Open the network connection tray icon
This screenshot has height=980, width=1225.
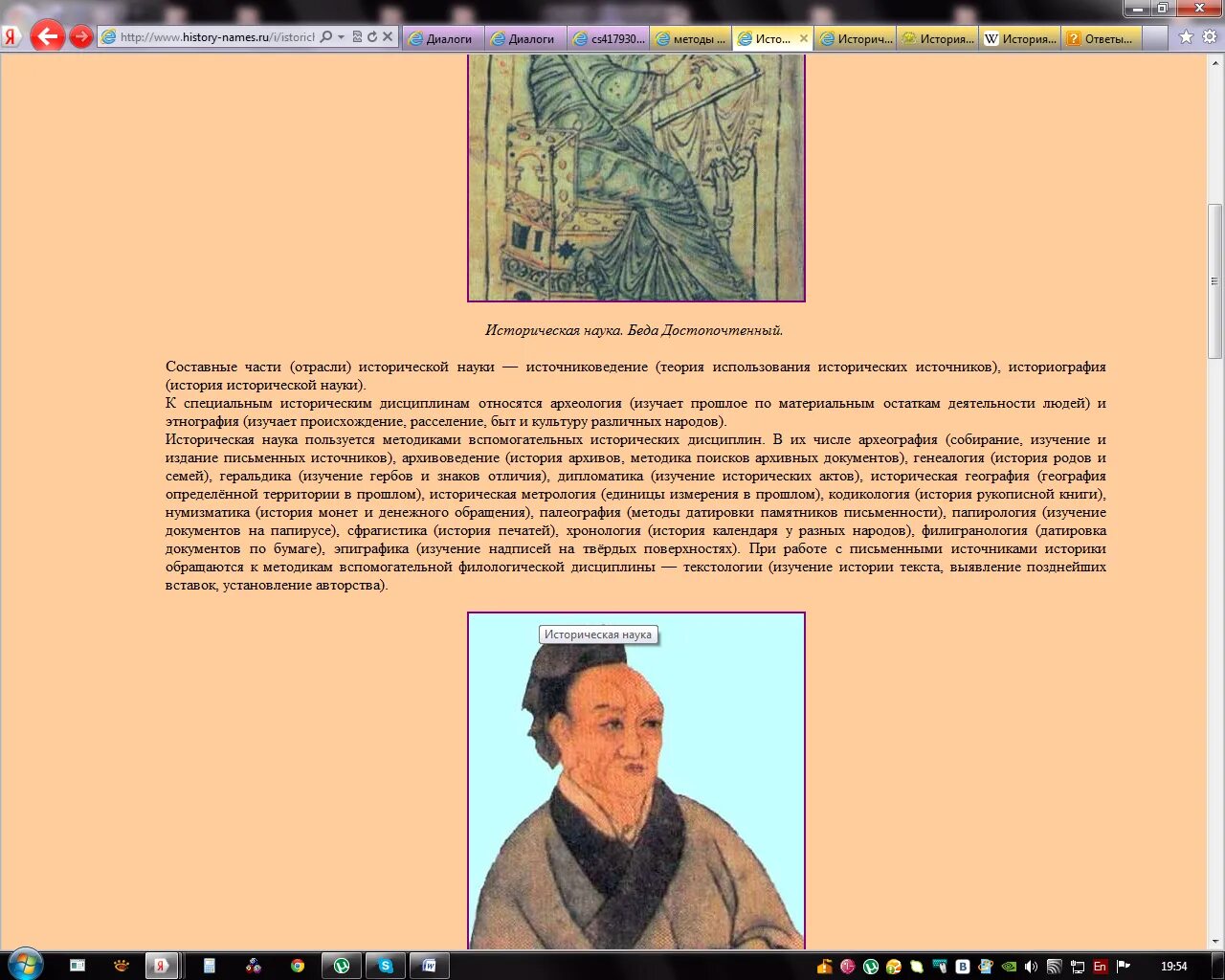click(x=1078, y=967)
